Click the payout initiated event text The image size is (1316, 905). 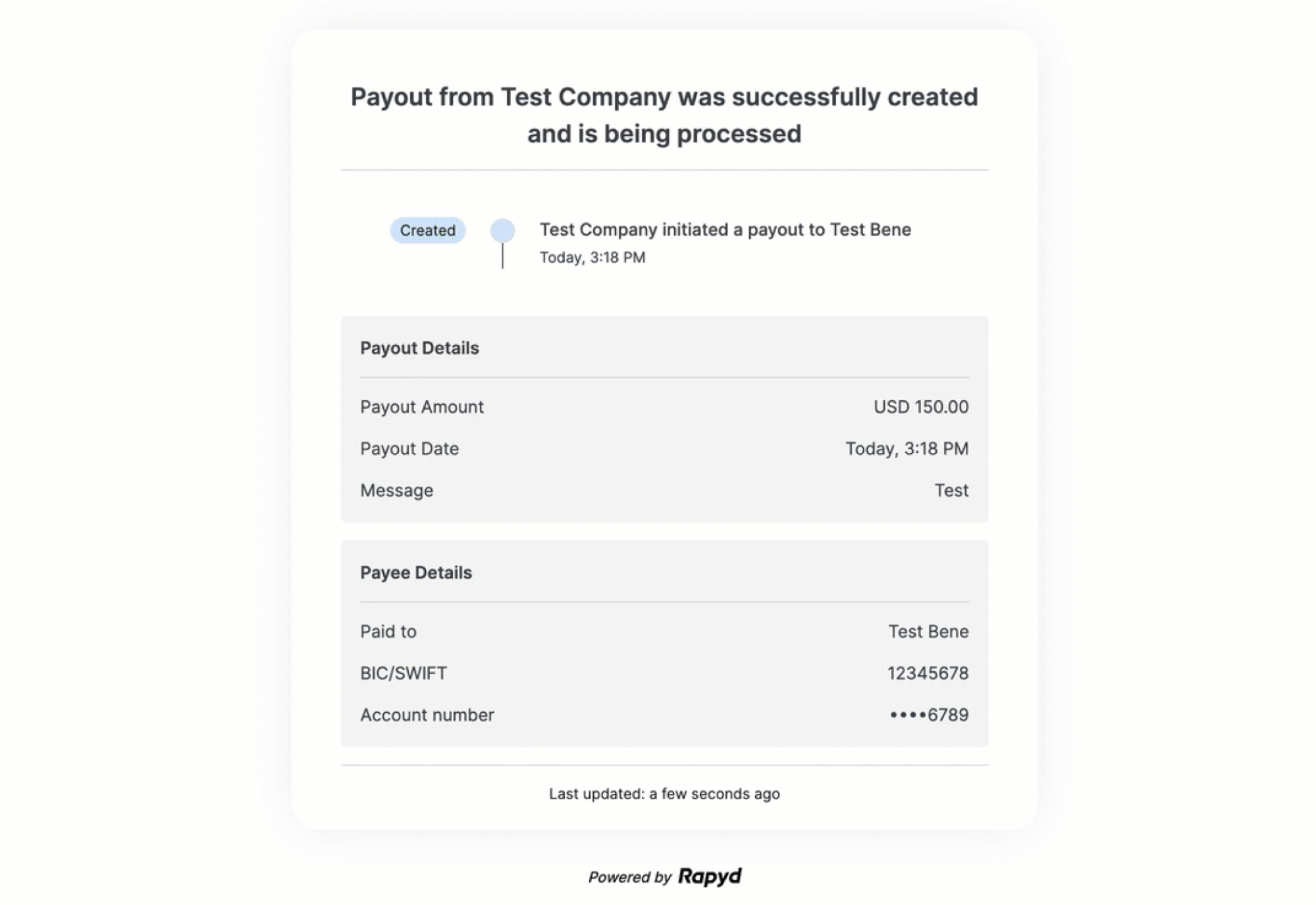(x=725, y=230)
